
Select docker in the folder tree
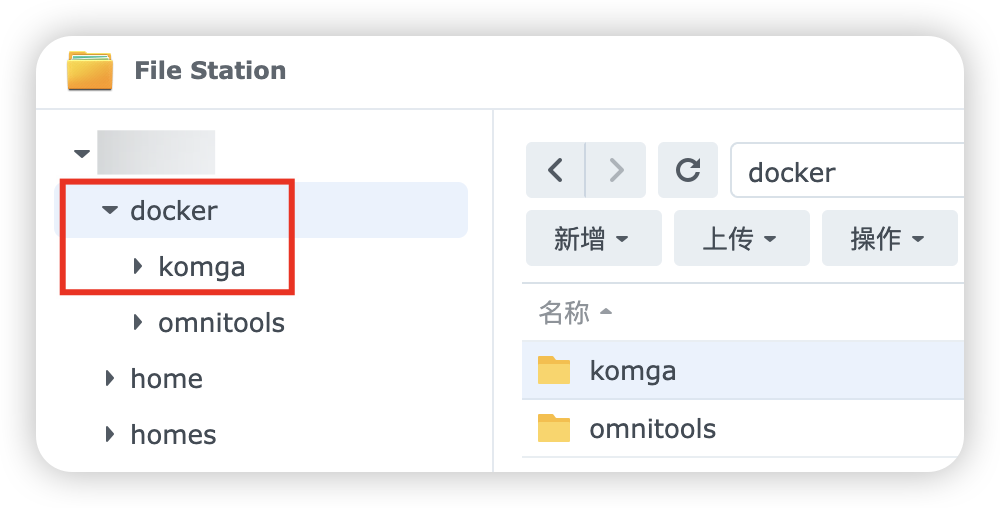click(174, 211)
